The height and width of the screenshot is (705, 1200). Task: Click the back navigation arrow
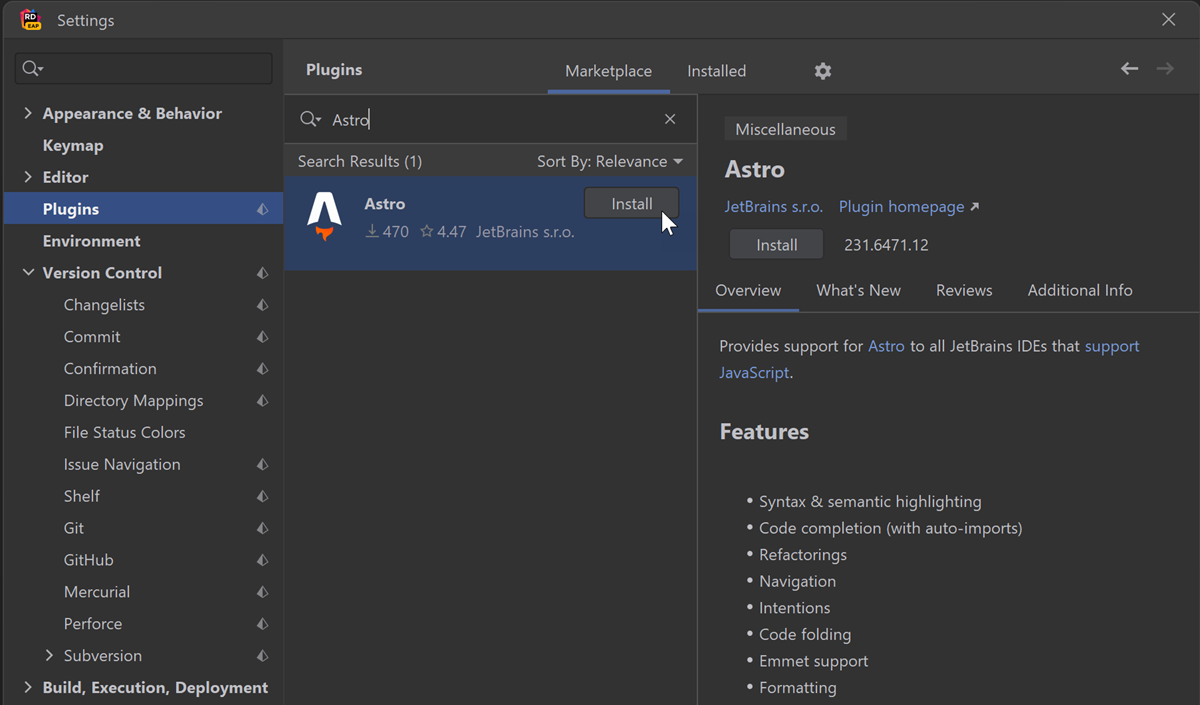pyautogui.click(x=1129, y=69)
